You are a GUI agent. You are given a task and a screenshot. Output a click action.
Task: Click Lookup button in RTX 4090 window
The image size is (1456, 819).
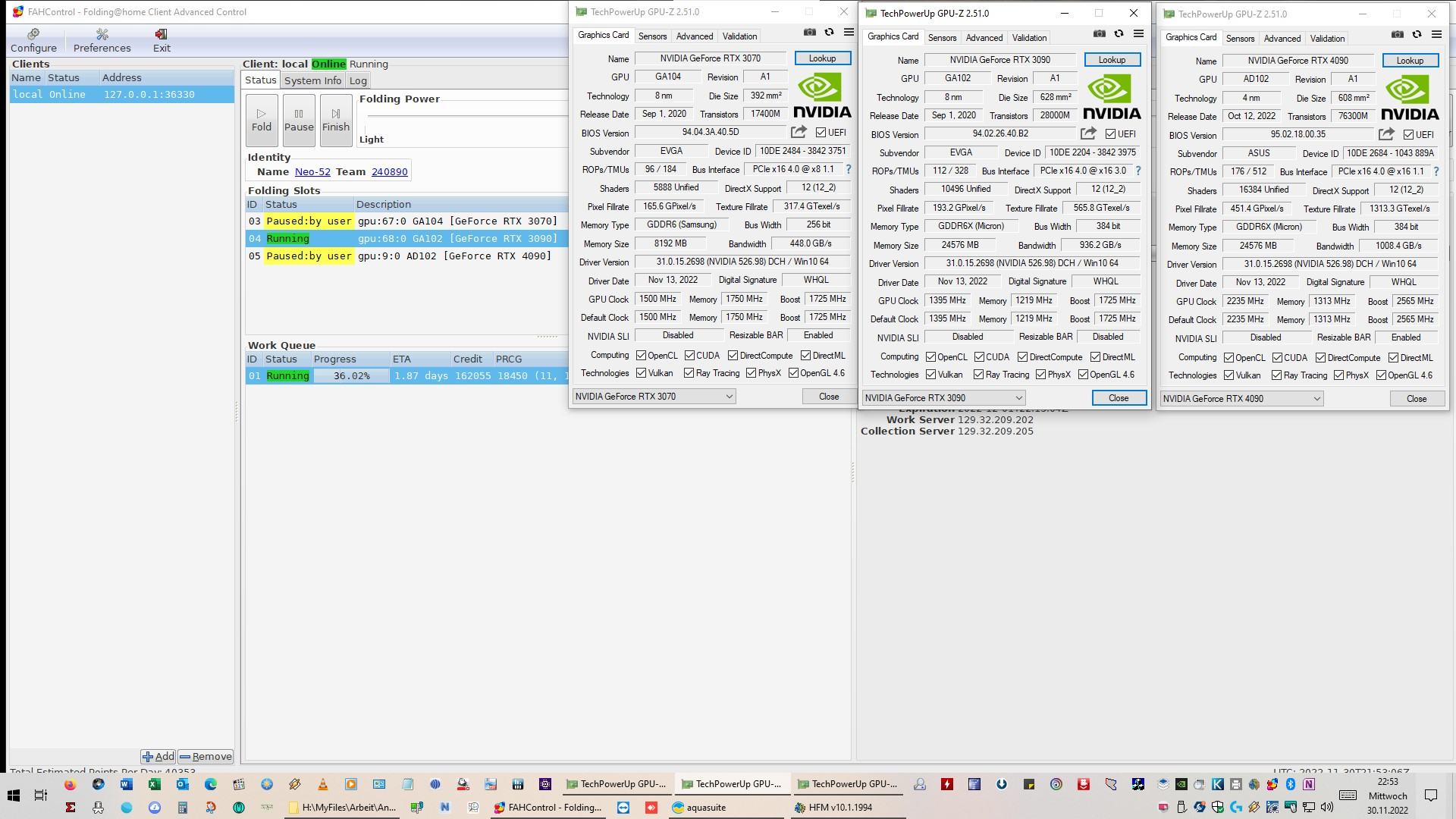[1410, 61]
